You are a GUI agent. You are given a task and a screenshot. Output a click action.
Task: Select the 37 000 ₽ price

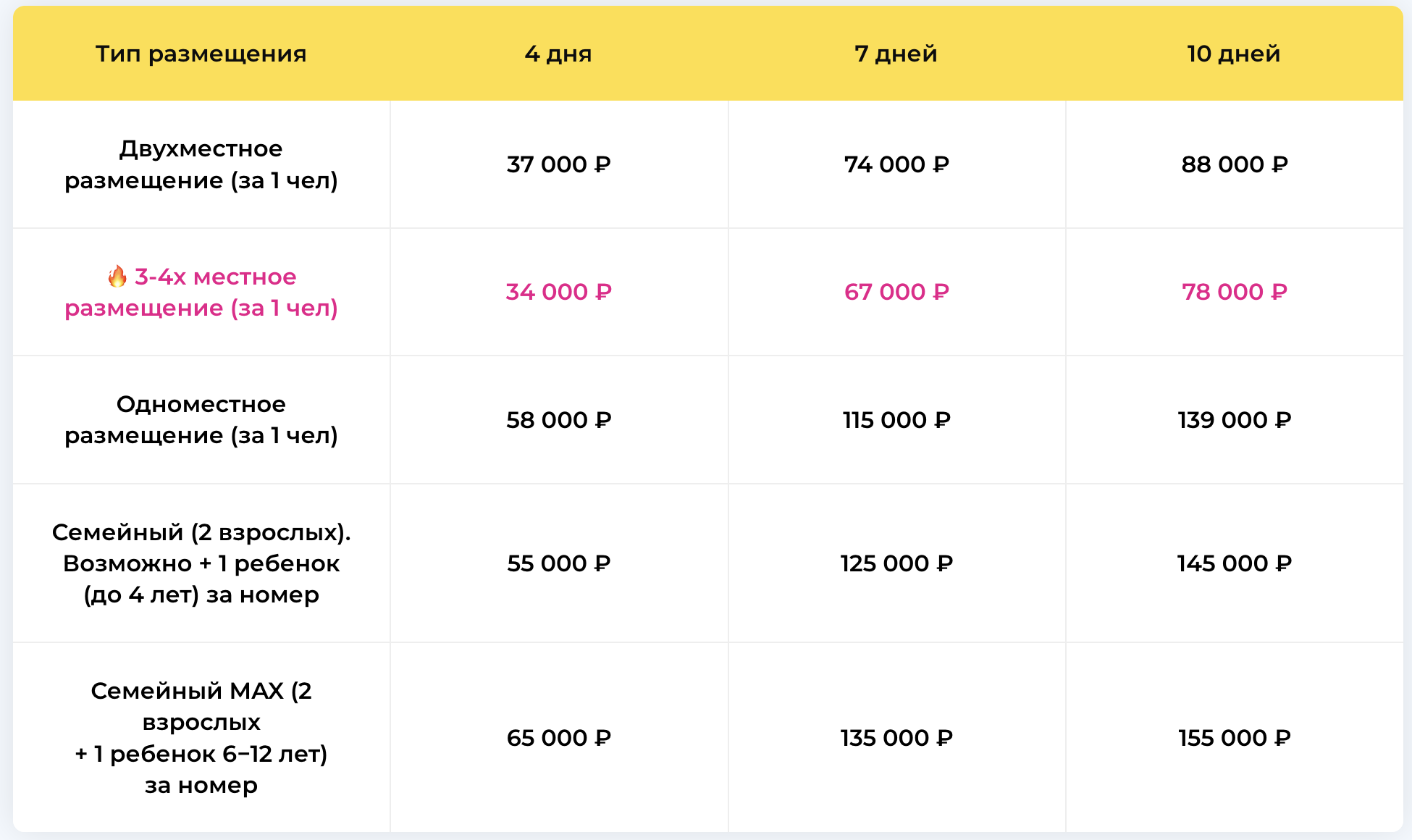click(x=558, y=164)
